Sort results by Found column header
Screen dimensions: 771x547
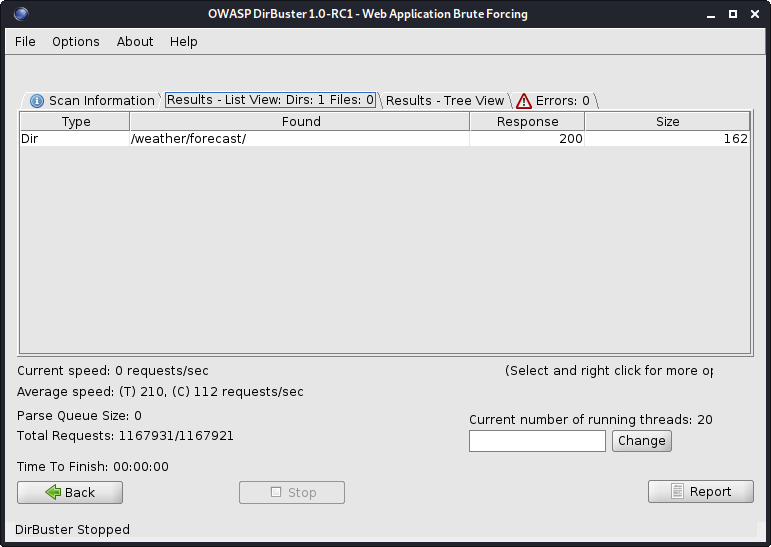(300, 122)
